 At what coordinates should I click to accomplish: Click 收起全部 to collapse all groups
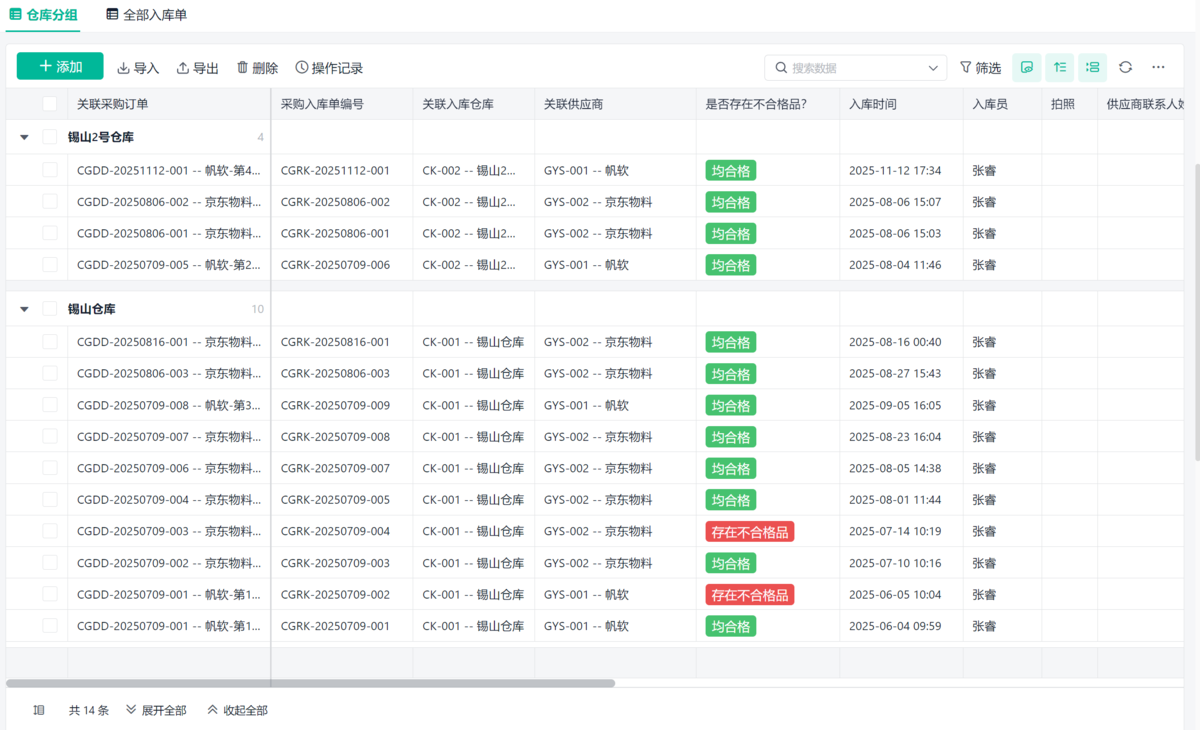(x=237, y=710)
